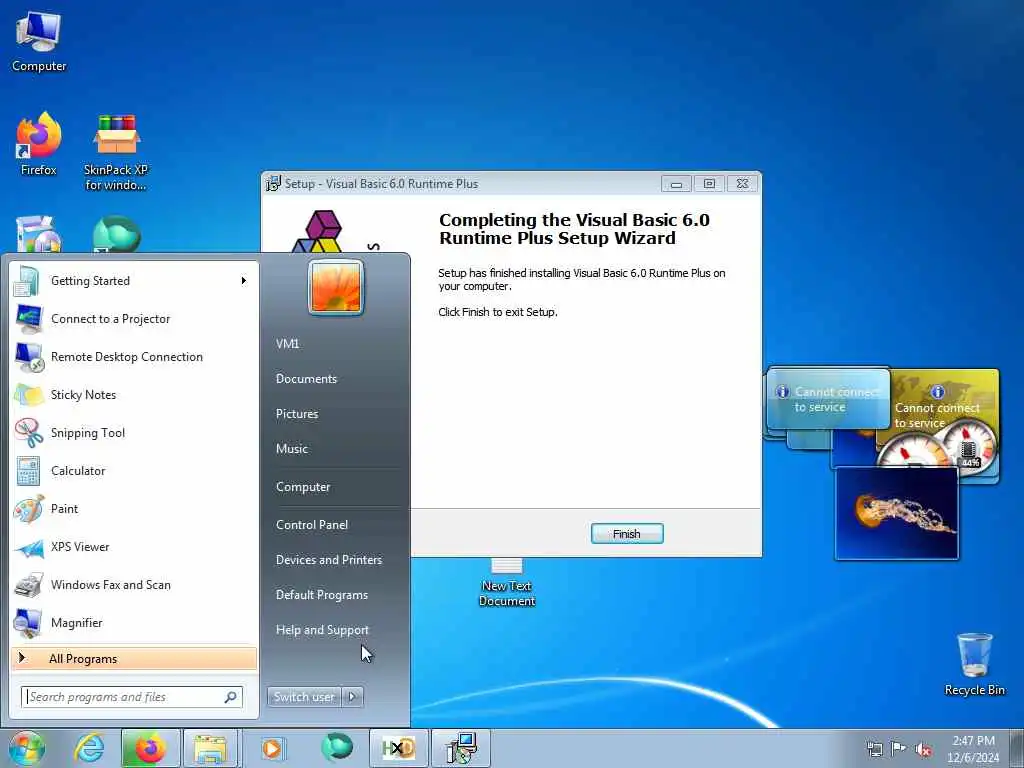Click the user account flower picture
The width and height of the screenshot is (1024, 768).
(x=336, y=287)
